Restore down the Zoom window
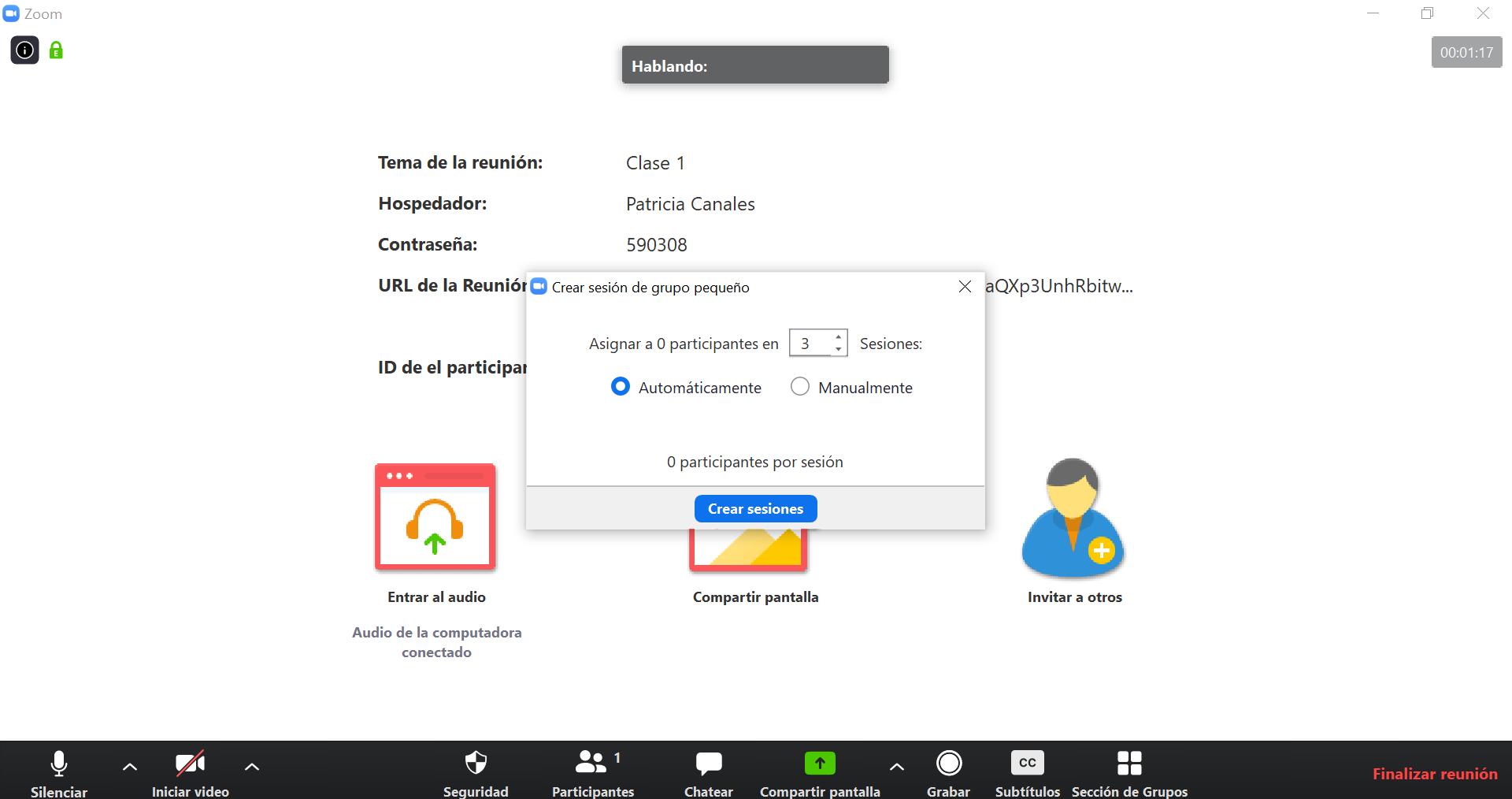This screenshot has height=799, width=1512. click(x=1428, y=13)
